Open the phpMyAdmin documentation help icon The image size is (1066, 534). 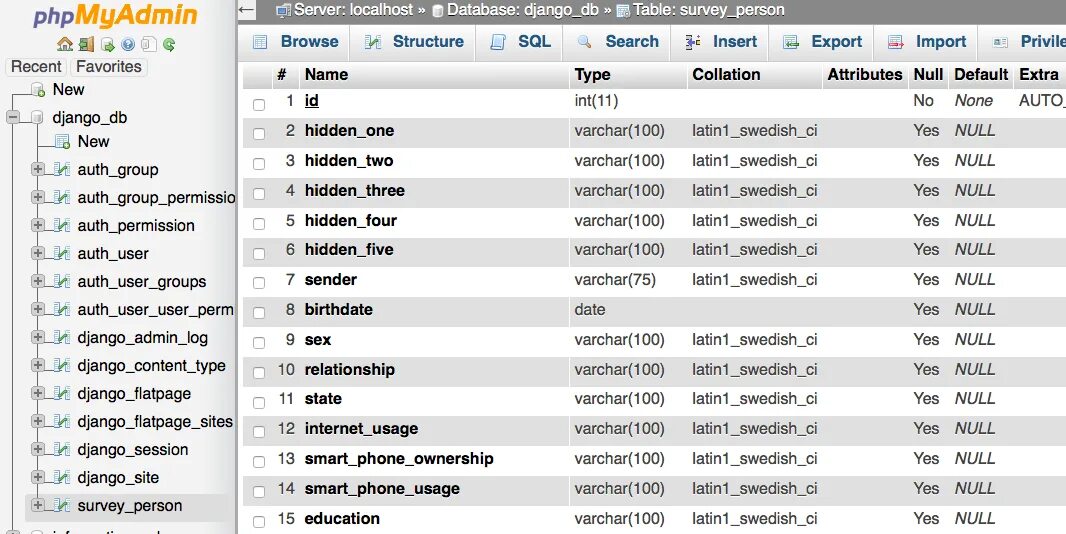[128, 44]
